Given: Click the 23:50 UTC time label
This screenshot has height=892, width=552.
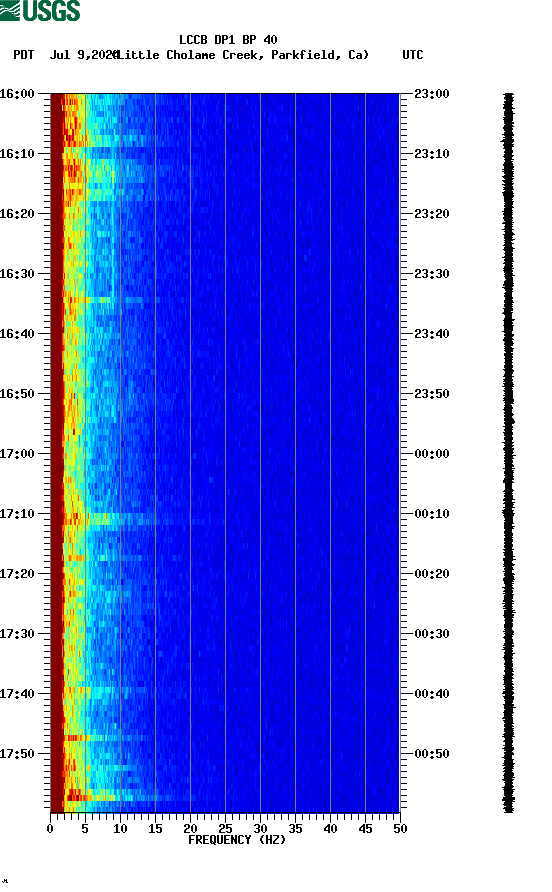Looking at the screenshot, I should point(432,394).
